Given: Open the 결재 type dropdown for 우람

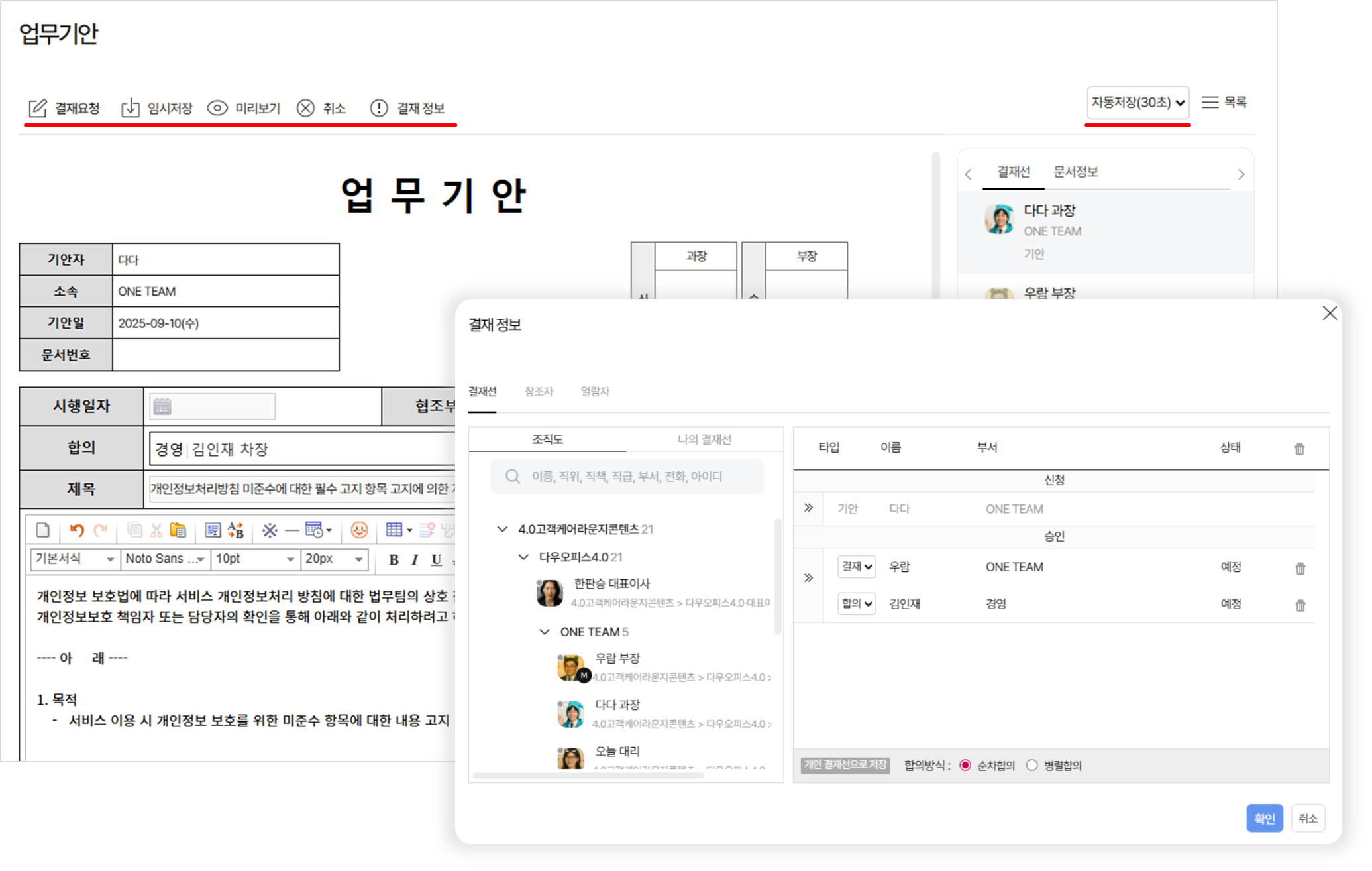Looking at the screenshot, I should click(x=856, y=567).
